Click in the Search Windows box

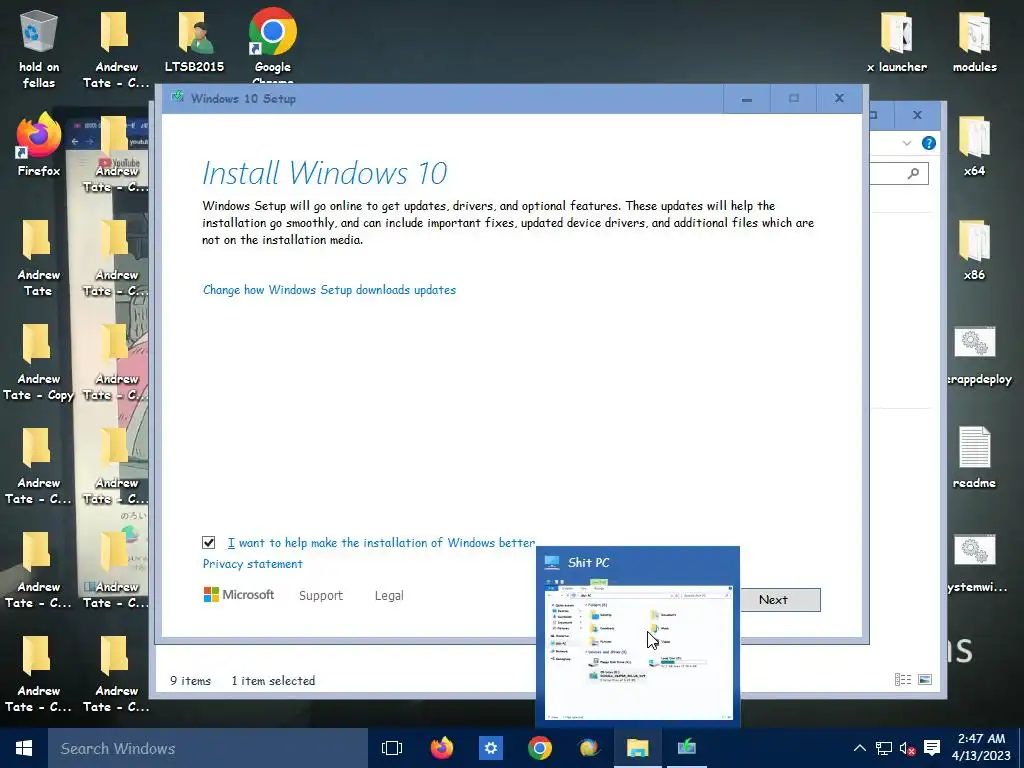208,748
